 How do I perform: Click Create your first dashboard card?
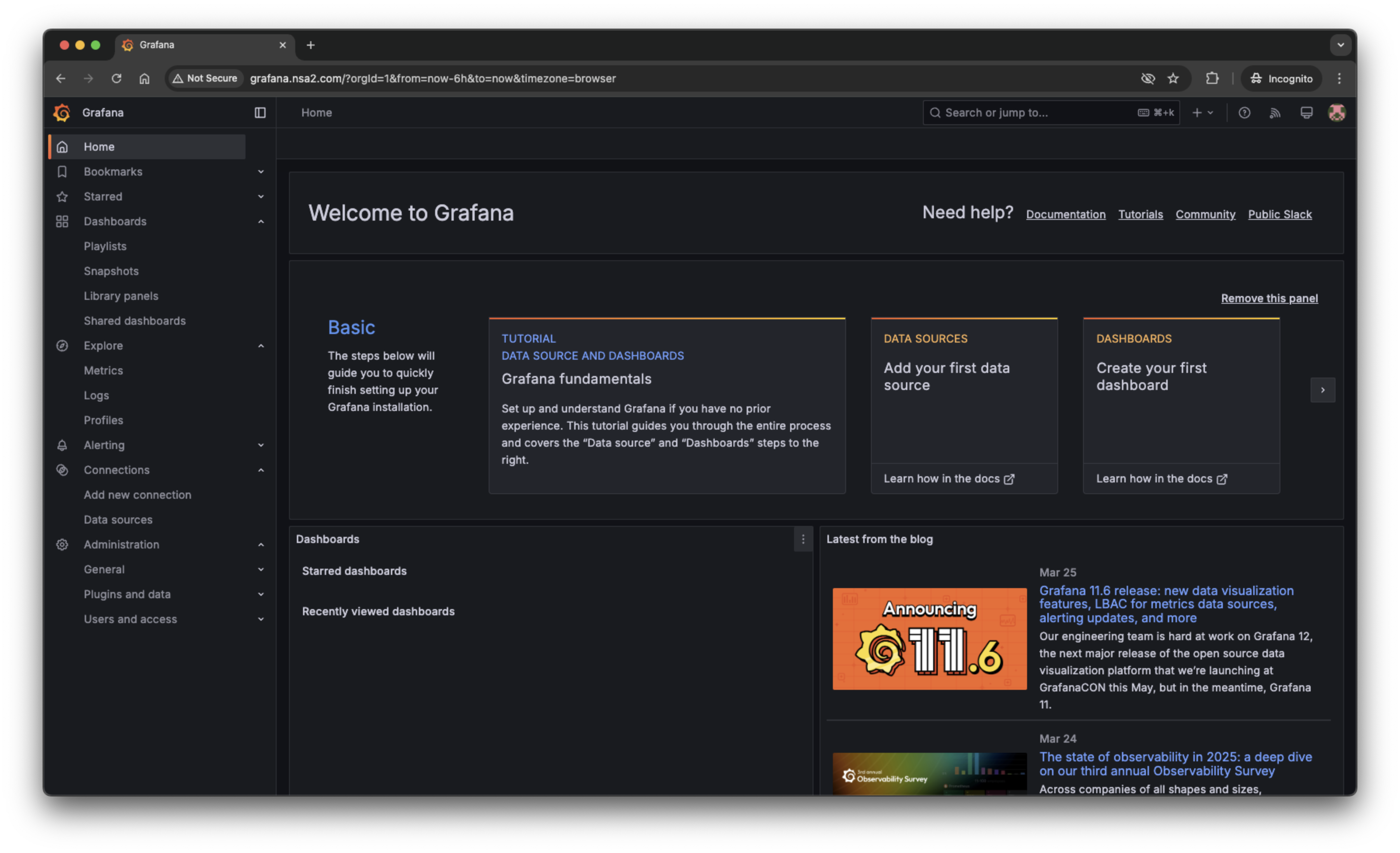click(x=1181, y=390)
